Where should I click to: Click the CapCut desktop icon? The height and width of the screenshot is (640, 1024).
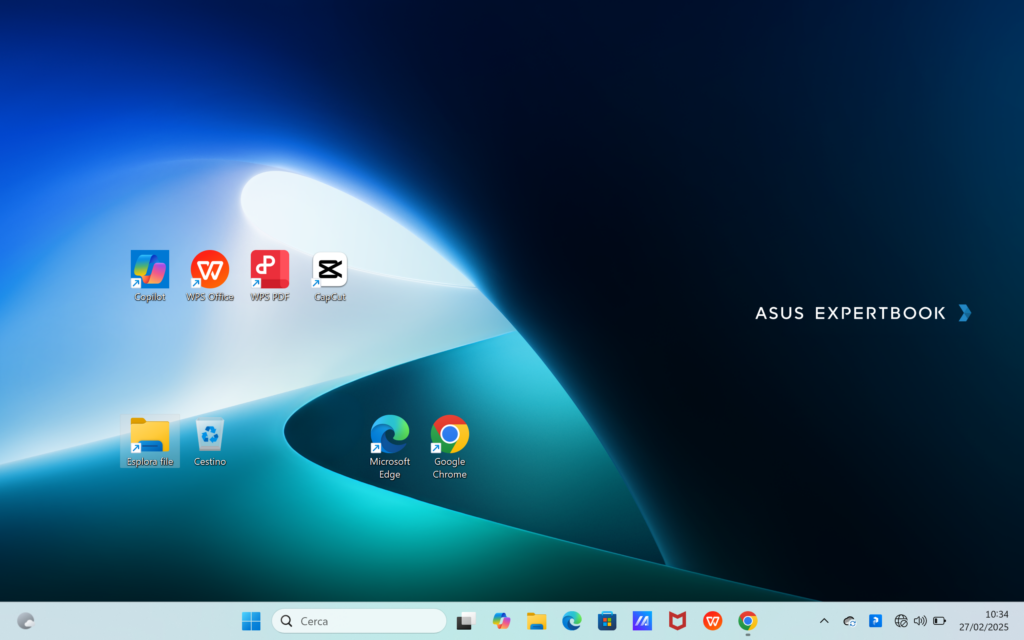[330, 270]
